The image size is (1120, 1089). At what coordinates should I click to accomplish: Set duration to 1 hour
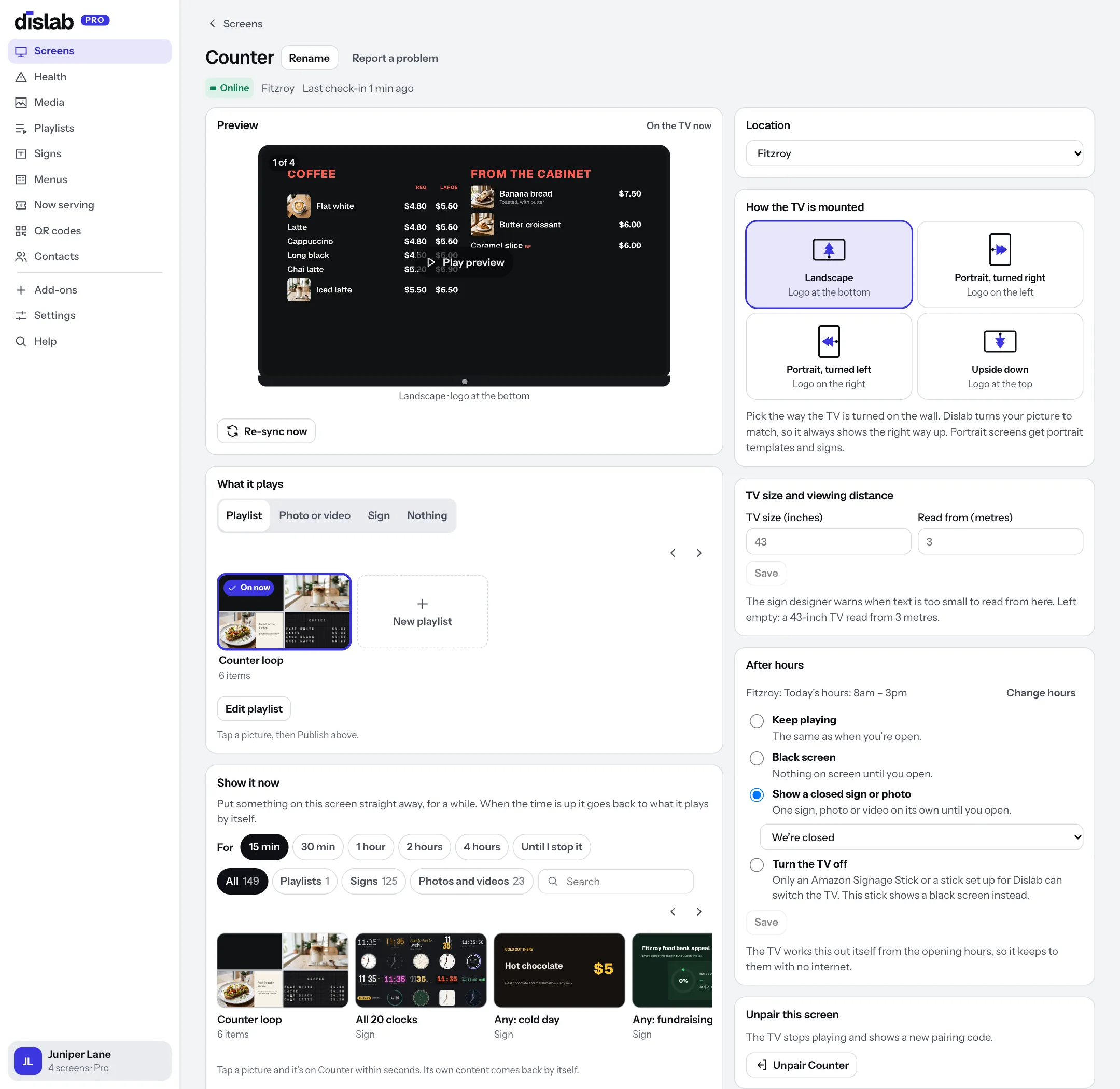coord(370,846)
